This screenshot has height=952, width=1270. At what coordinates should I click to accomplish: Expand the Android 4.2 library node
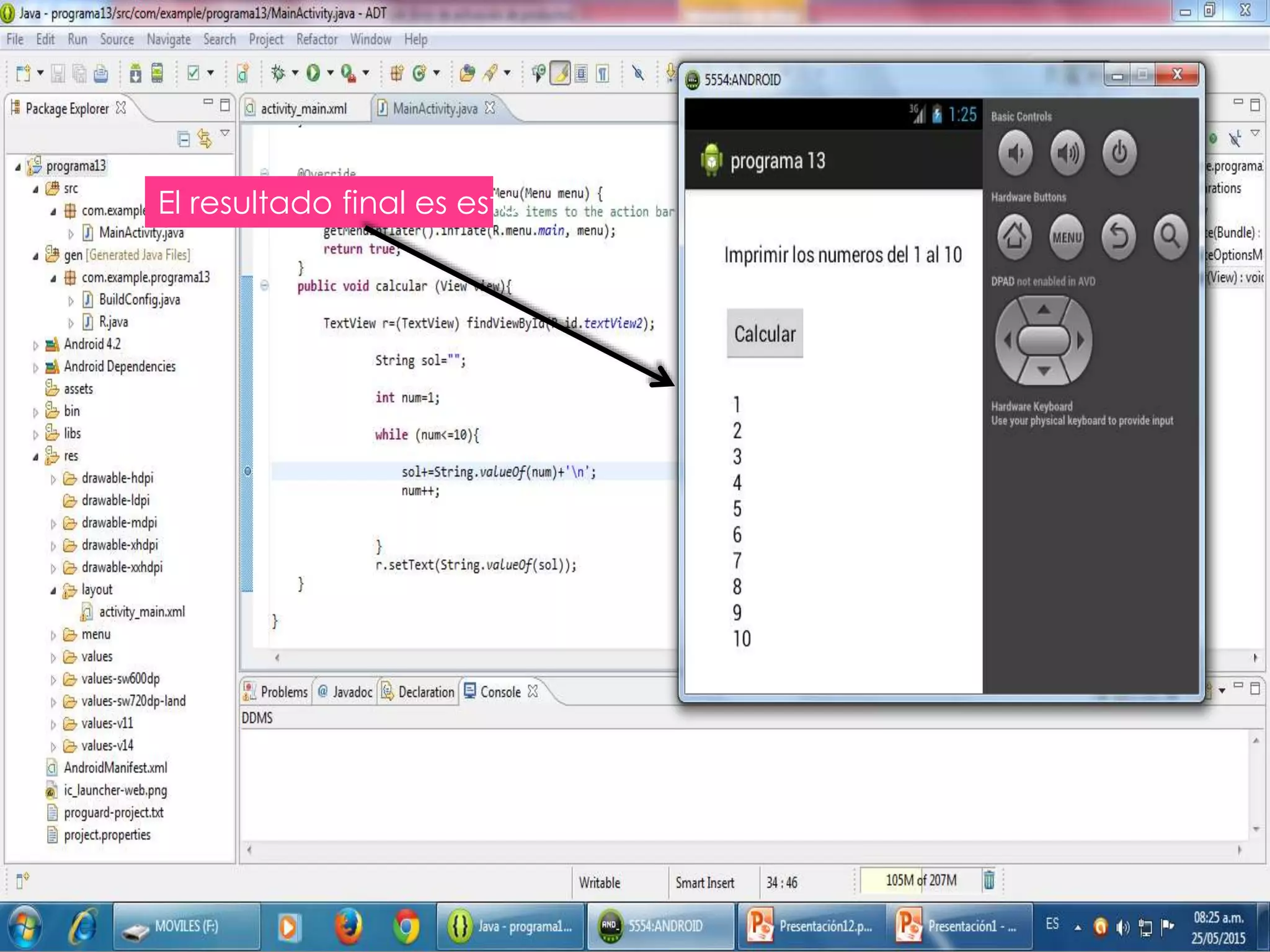tap(36, 345)
